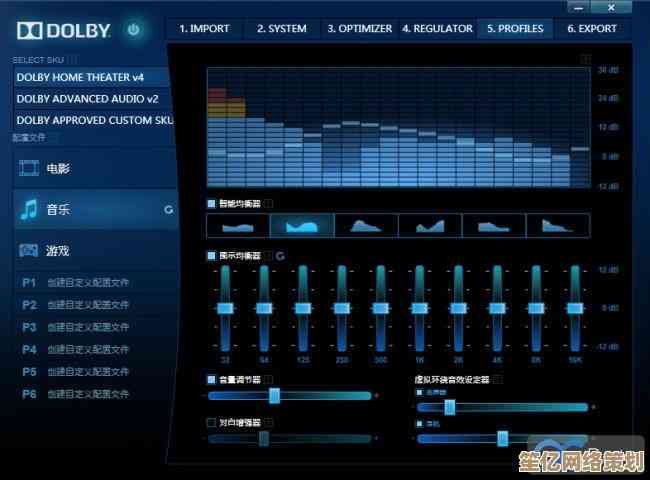Choose the third intelligent equalizer preset shape
This screenshot has width=650, height=480.
(x=367, y=226)
